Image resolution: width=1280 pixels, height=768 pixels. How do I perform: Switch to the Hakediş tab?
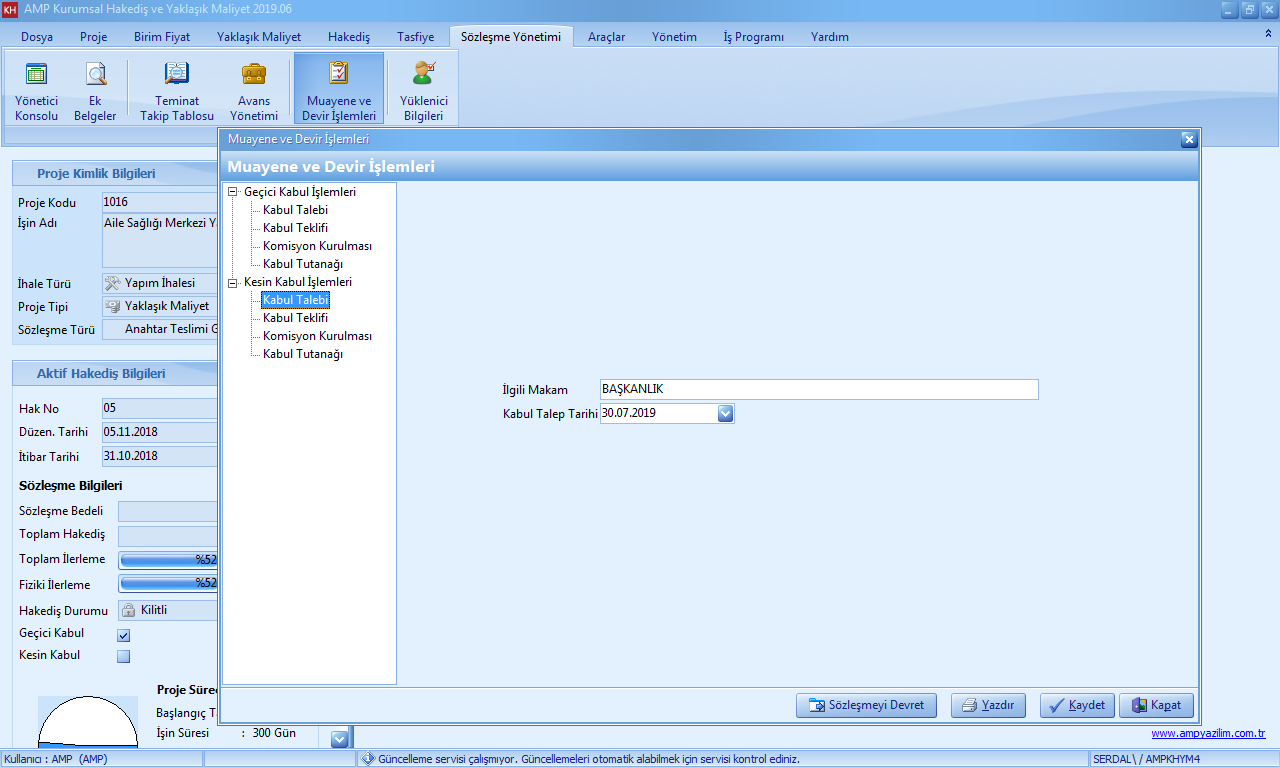coord(349,37)
